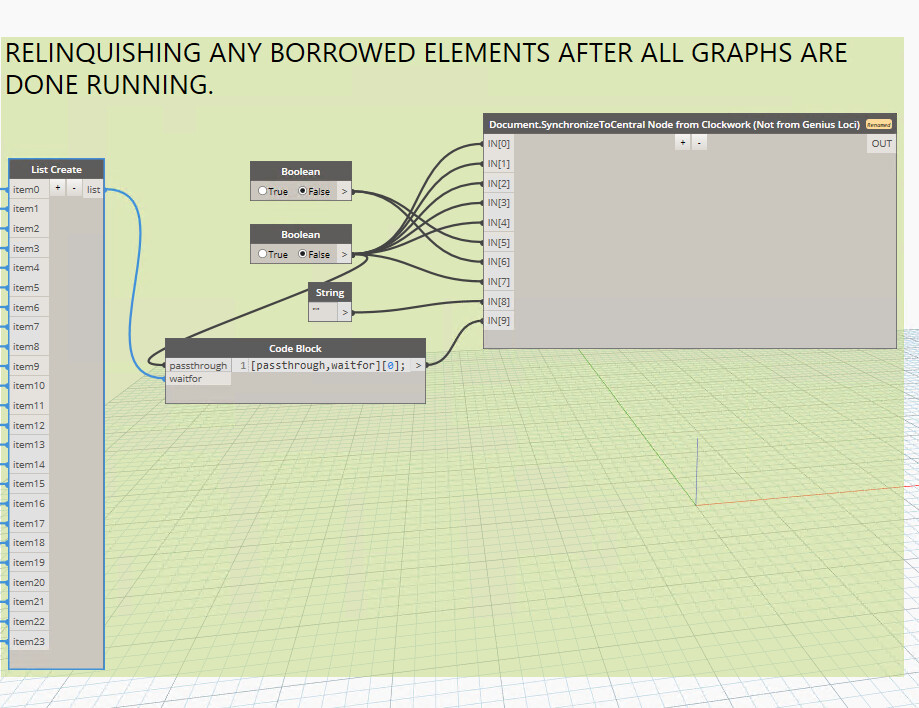Select the item14 input port
The height and width of the screenshot is (708, 919).
click(29, 465)
